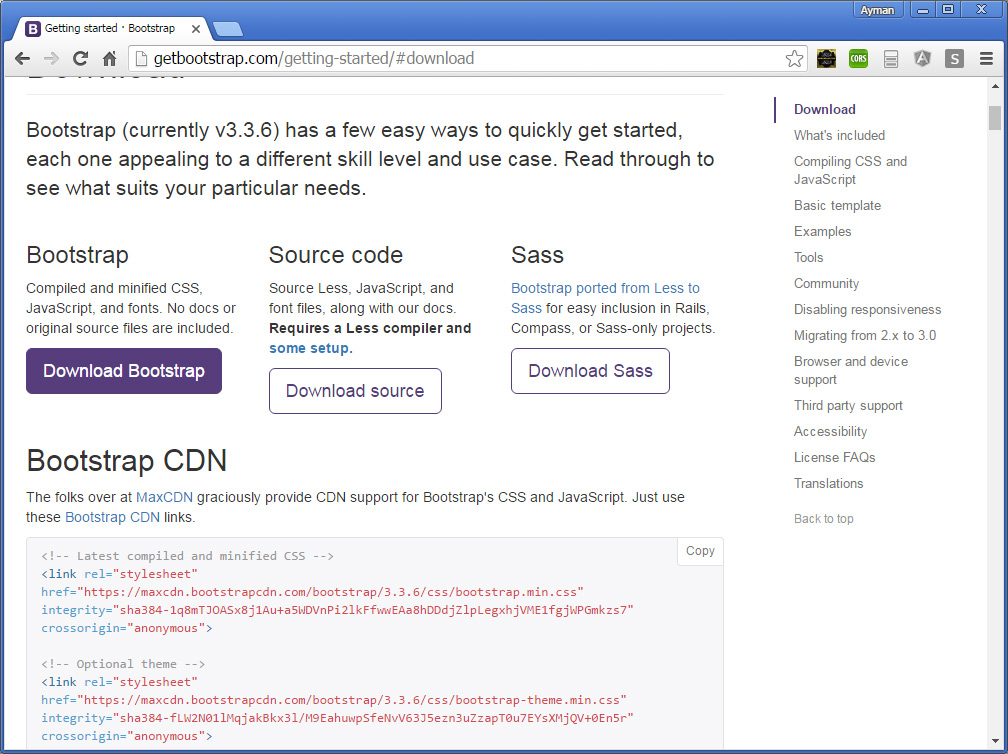Click the Ayman profile button
Viewport: 1008px width, 754px height.
(x=878, y=9)
